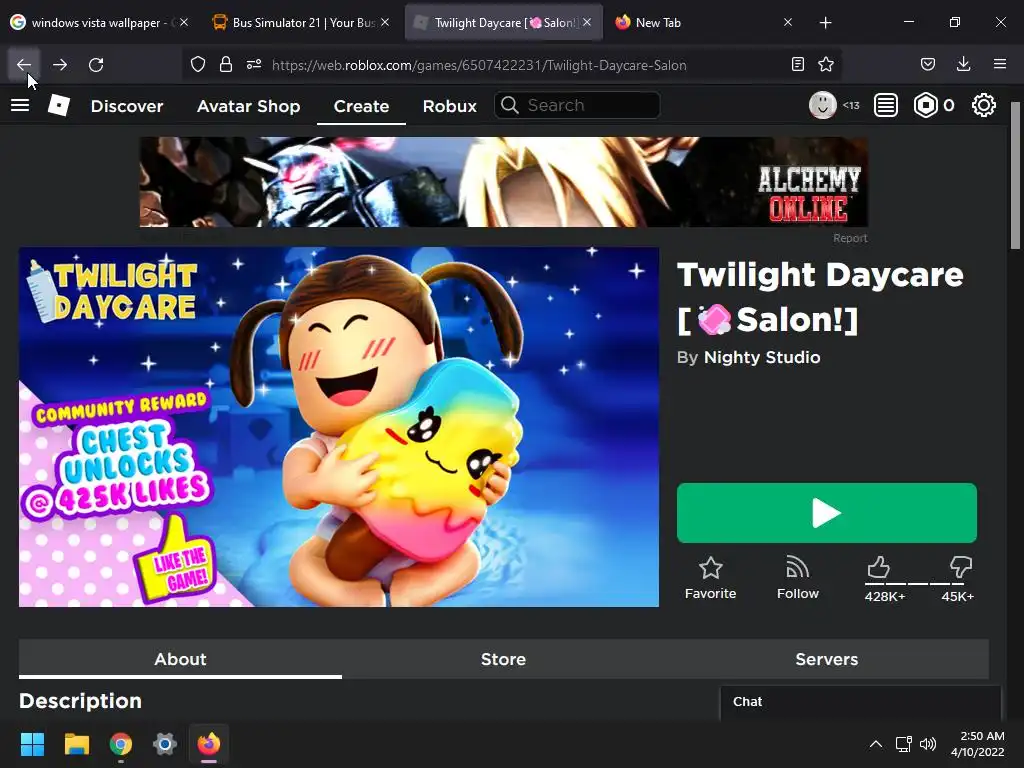Open tracking protection shield icon
Viewport: 1024px width, 768px height.
tap(198, 64)
